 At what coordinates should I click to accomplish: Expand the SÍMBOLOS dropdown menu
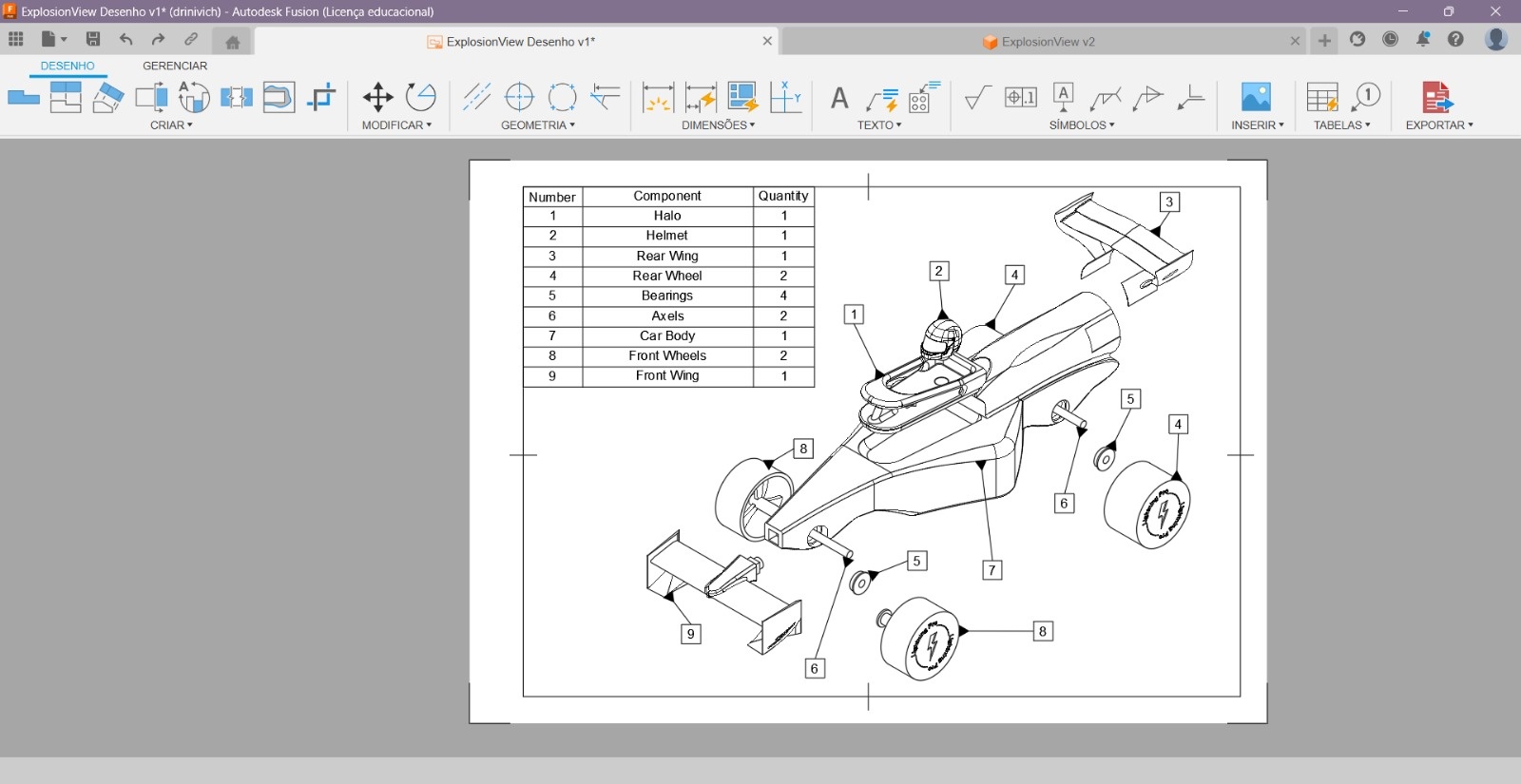coord(1082,125)
